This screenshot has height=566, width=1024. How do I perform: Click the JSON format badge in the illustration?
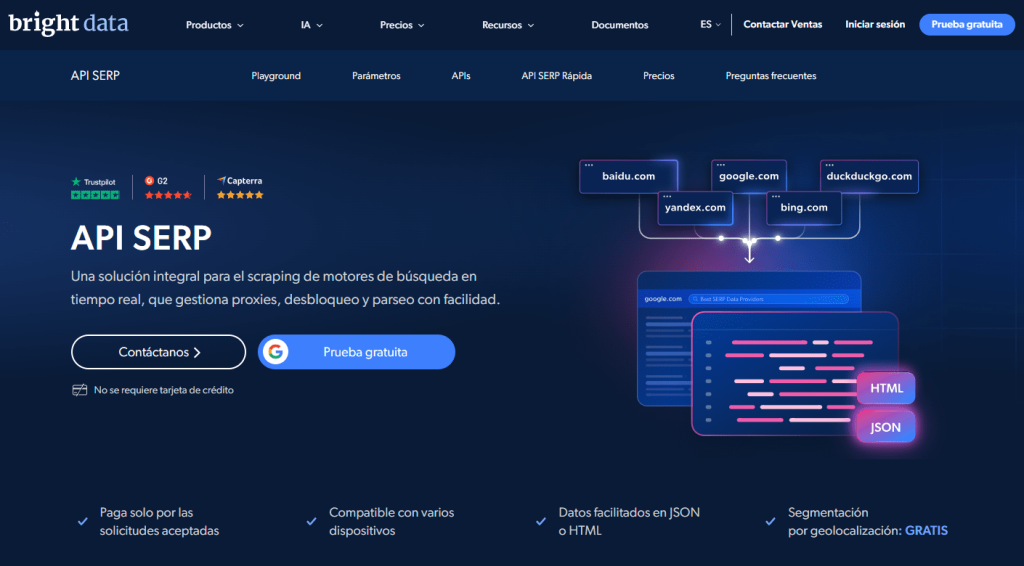pos(886,428)
